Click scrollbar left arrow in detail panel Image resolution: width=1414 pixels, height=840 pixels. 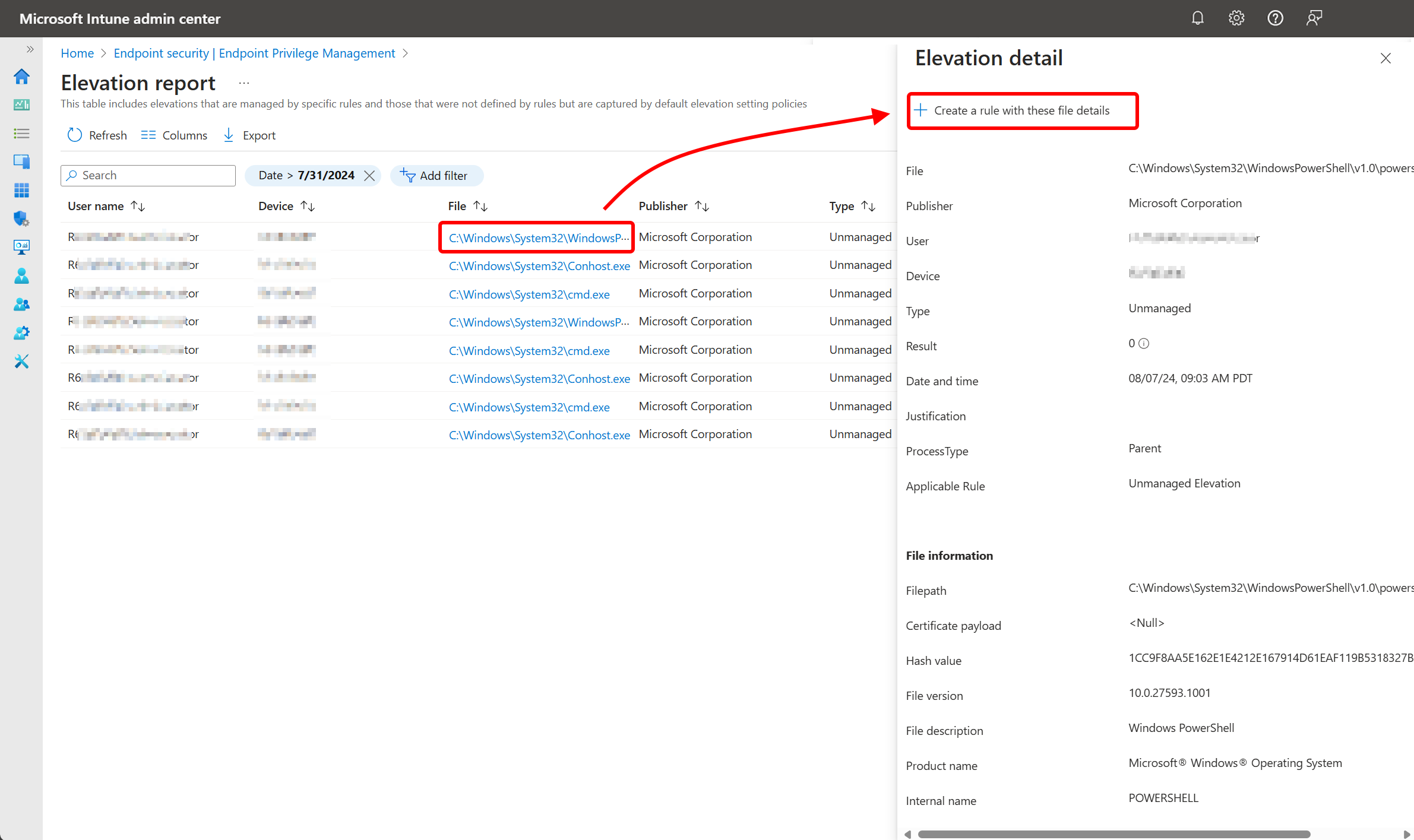click(907, 834)
